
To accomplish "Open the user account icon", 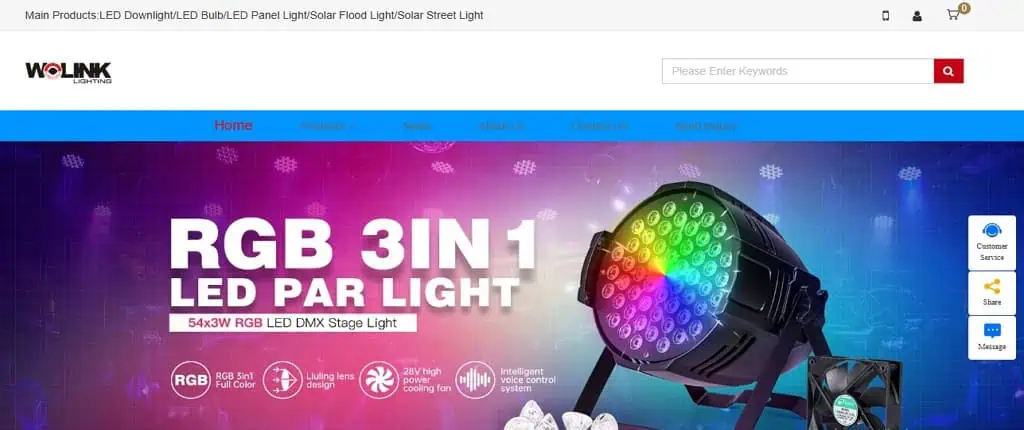I will (x=917, y=16).
